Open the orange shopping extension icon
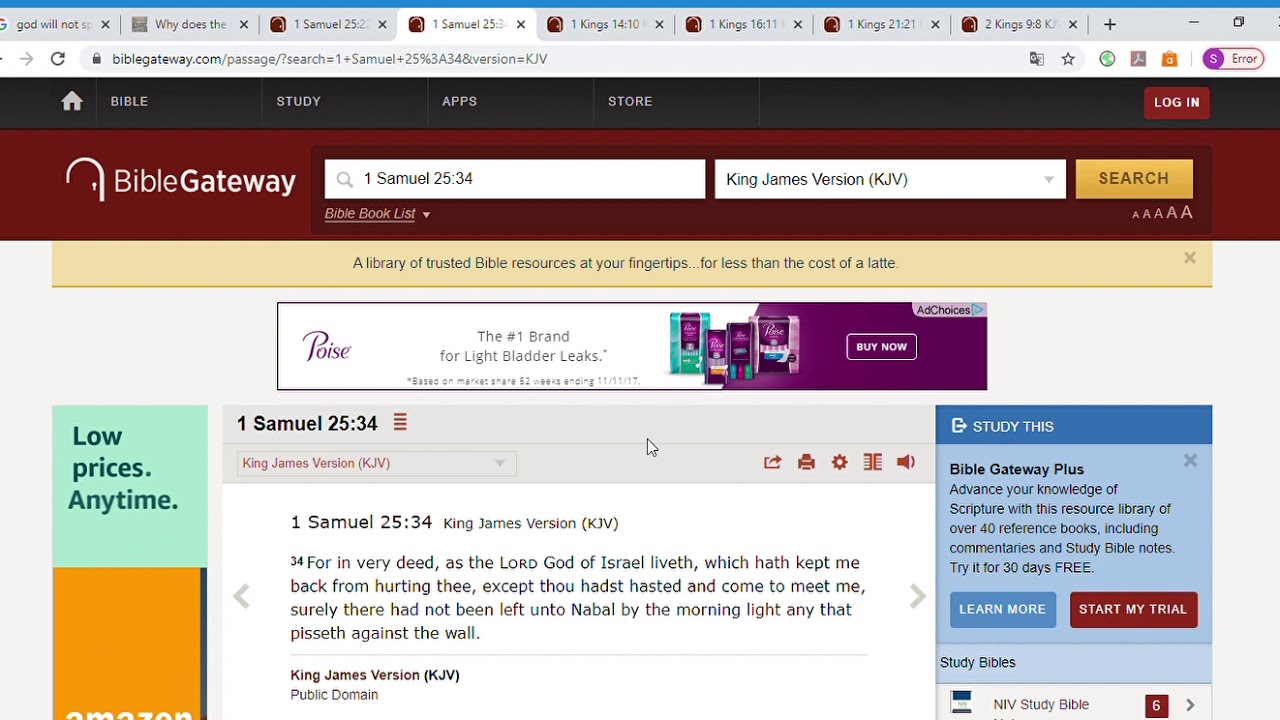 coord(1169,59)
